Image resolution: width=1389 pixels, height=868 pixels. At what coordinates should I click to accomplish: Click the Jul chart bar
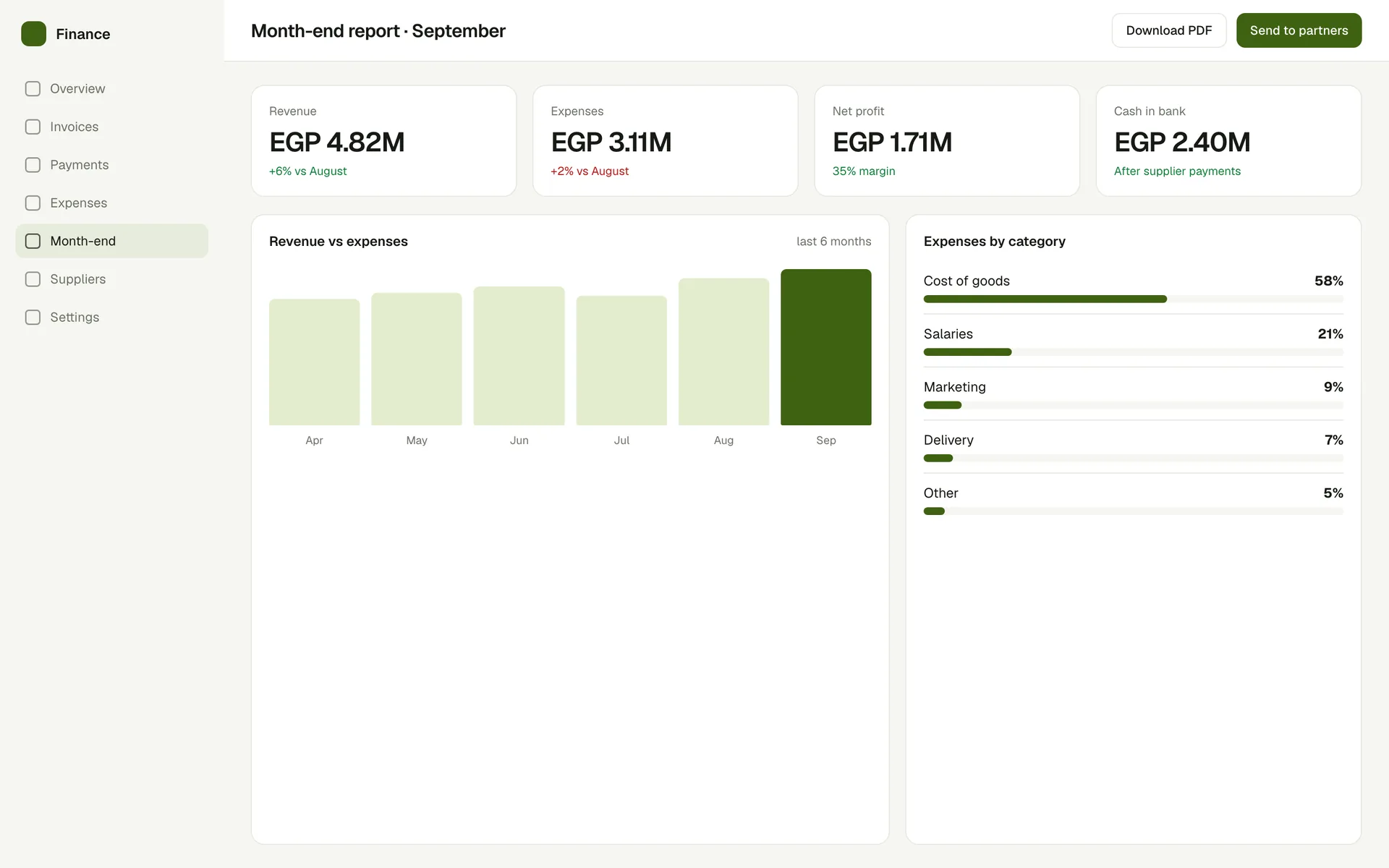621,360
